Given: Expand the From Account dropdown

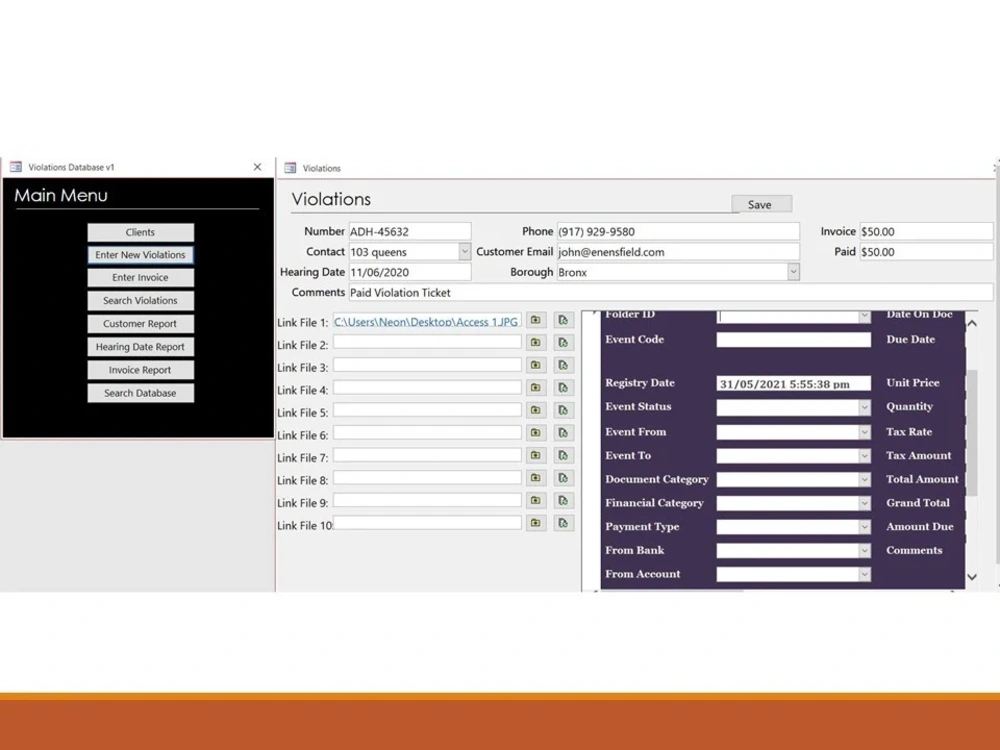Looking at the screenshot, I should pyautogui.click(x=864, y=574).
